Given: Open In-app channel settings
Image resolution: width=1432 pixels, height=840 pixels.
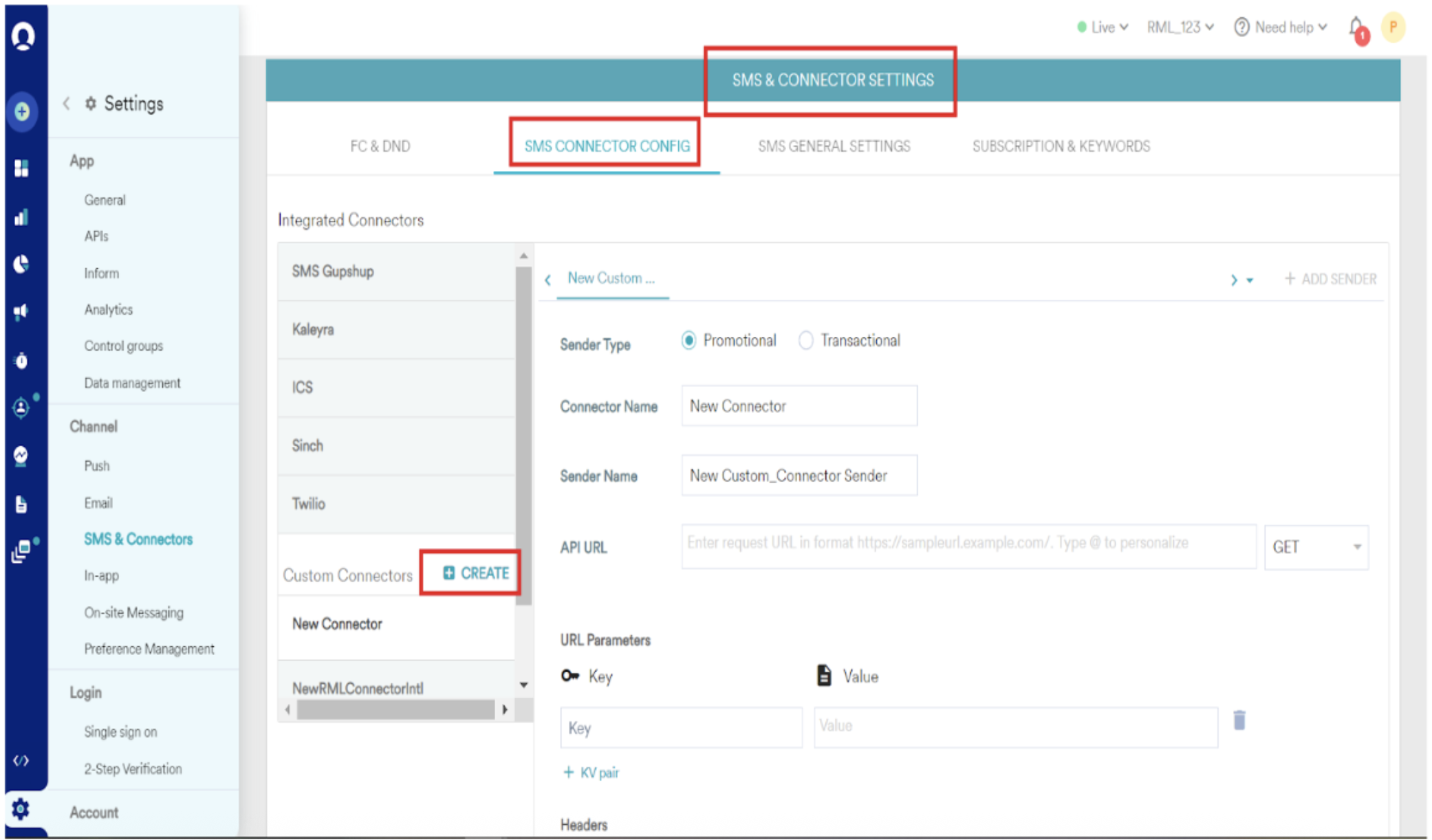Looking at the screenshot, I should pos(101,576).
